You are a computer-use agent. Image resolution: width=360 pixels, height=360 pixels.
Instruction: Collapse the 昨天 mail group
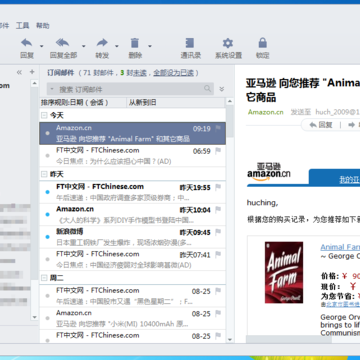click(44, 174)
